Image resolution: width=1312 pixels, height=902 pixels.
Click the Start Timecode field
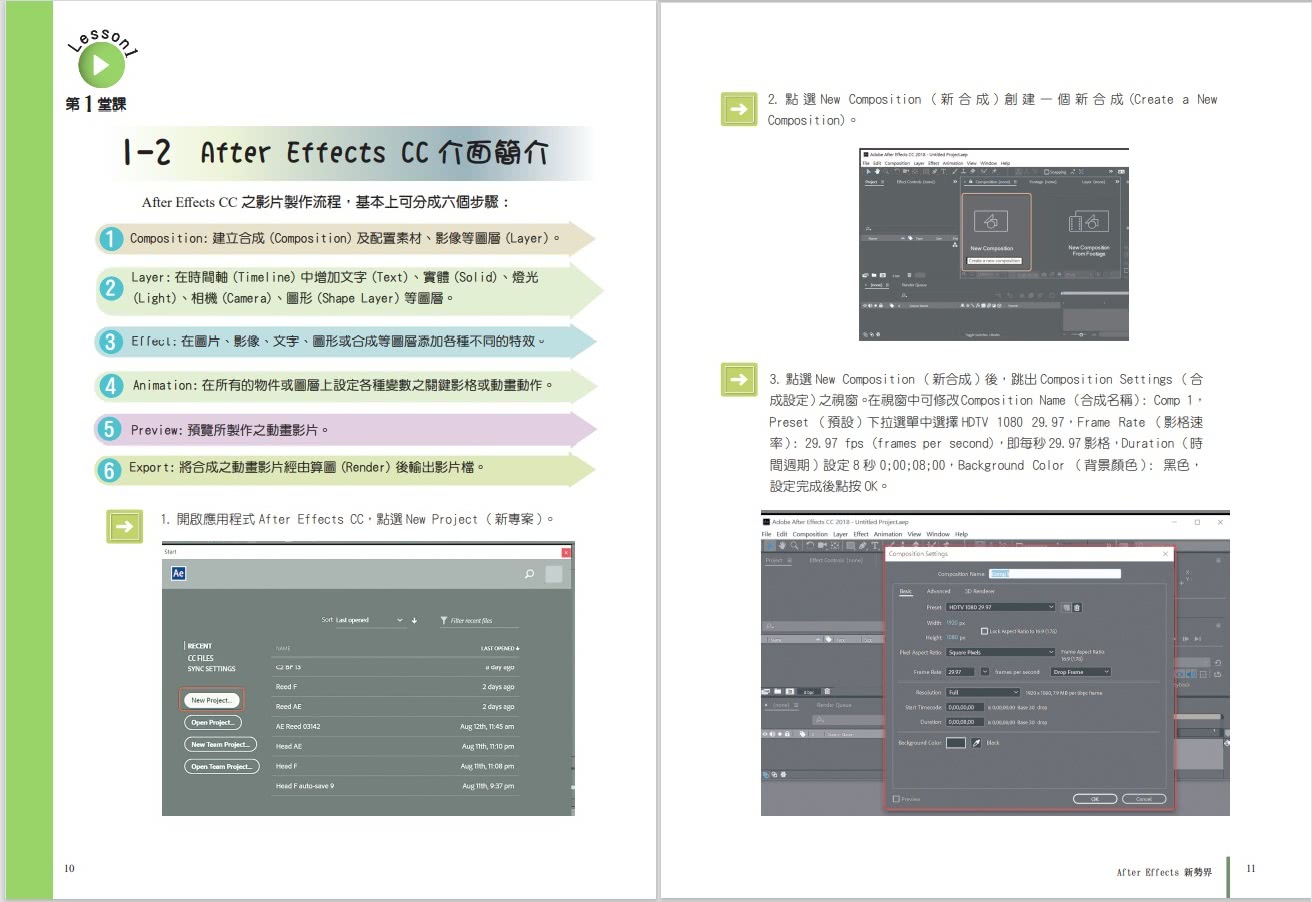965,707
